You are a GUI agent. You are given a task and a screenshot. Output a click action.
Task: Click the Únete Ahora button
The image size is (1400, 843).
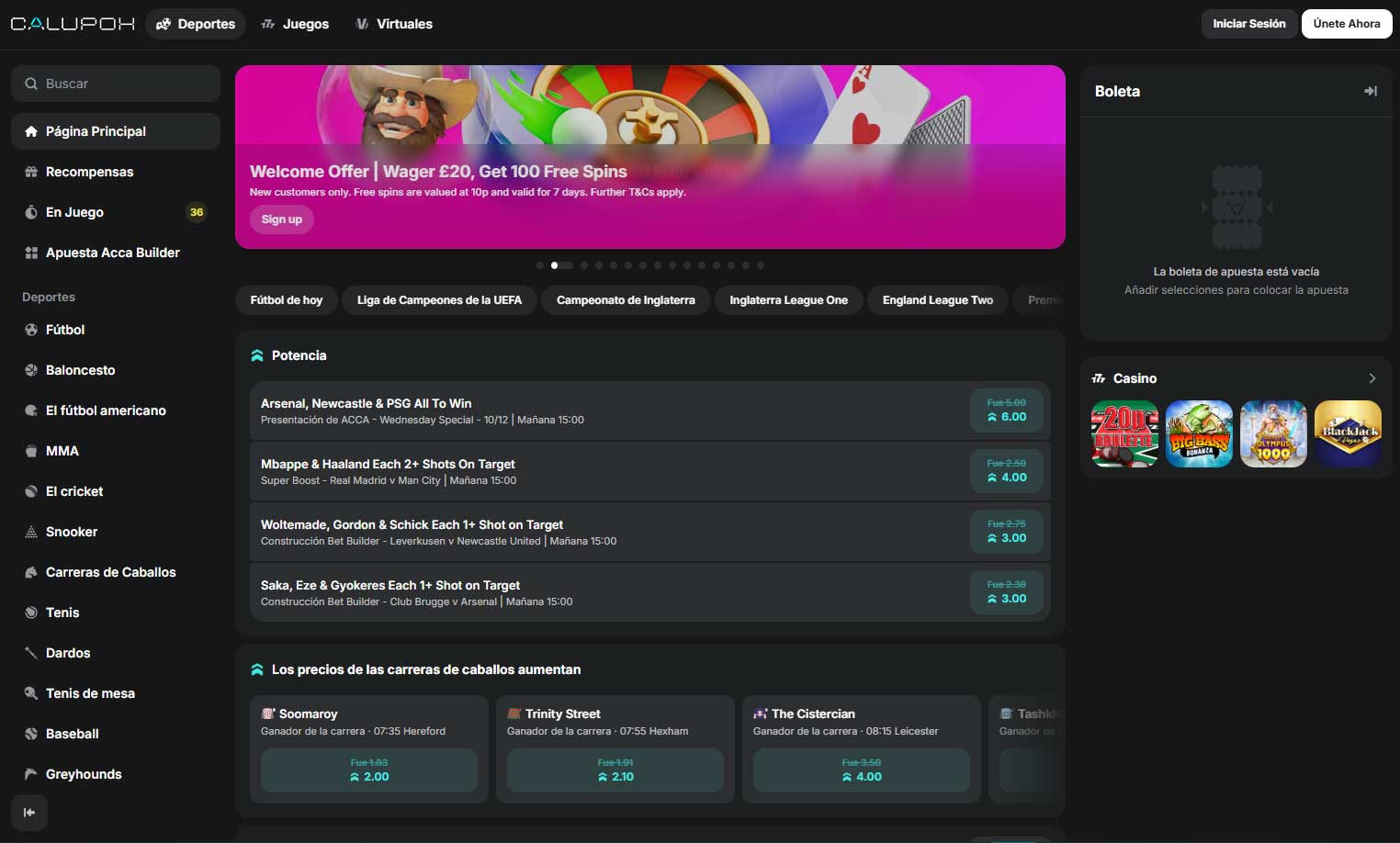[1346, 24]
